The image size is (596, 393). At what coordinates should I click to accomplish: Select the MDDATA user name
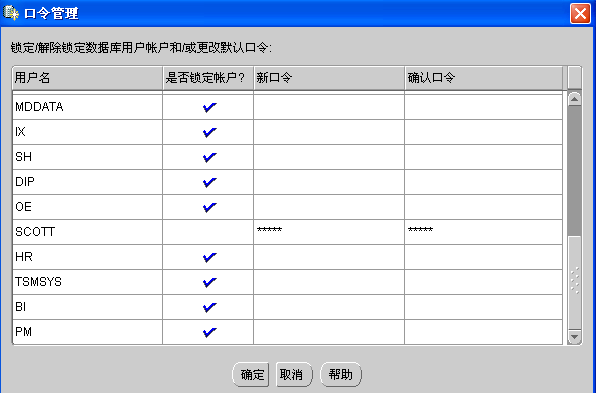[39, 107]
